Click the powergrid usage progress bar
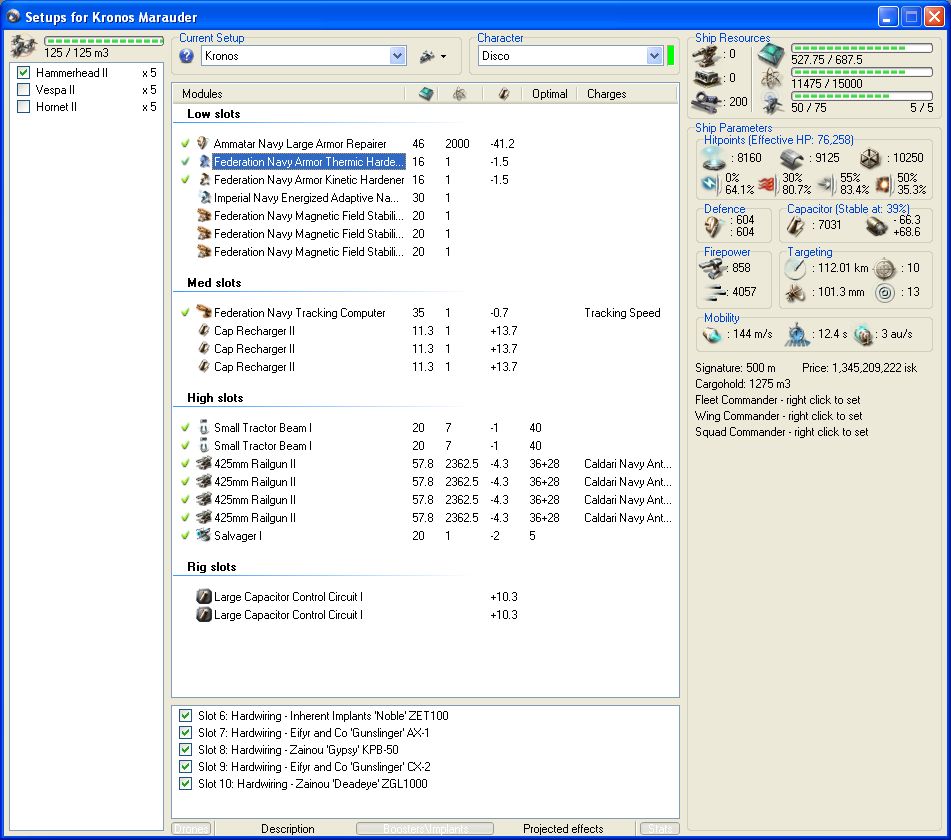951x840 pixels. [x=862, y=72]
